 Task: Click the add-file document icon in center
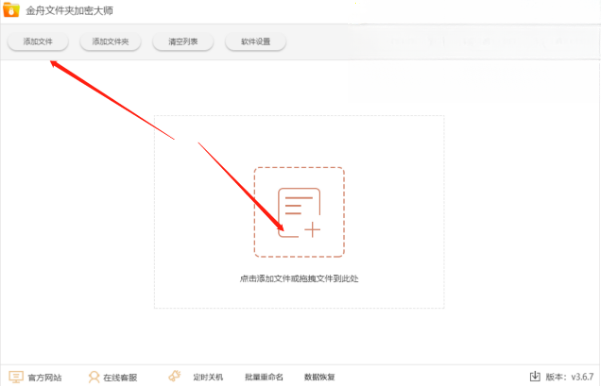pos(299,212)
